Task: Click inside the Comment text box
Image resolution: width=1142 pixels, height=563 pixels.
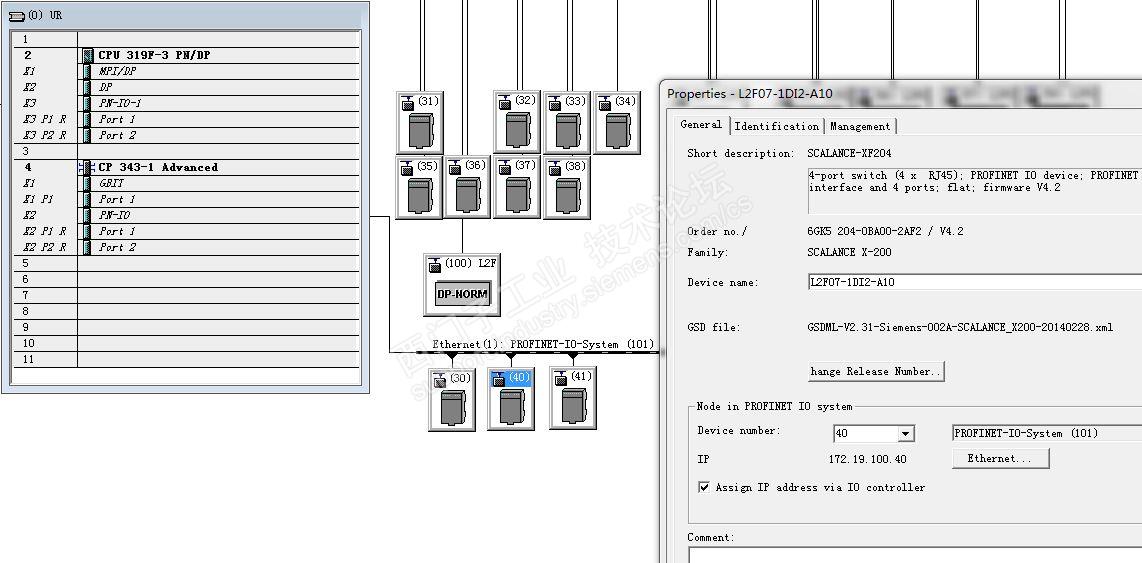Action: (x=910, y=554)
